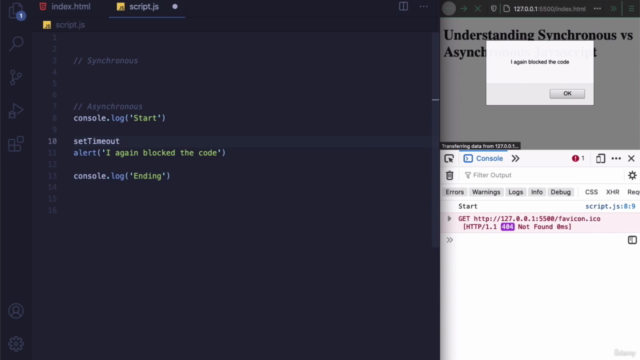
Task: Stop loading page in browser
Action: click(x=478, y=9)
